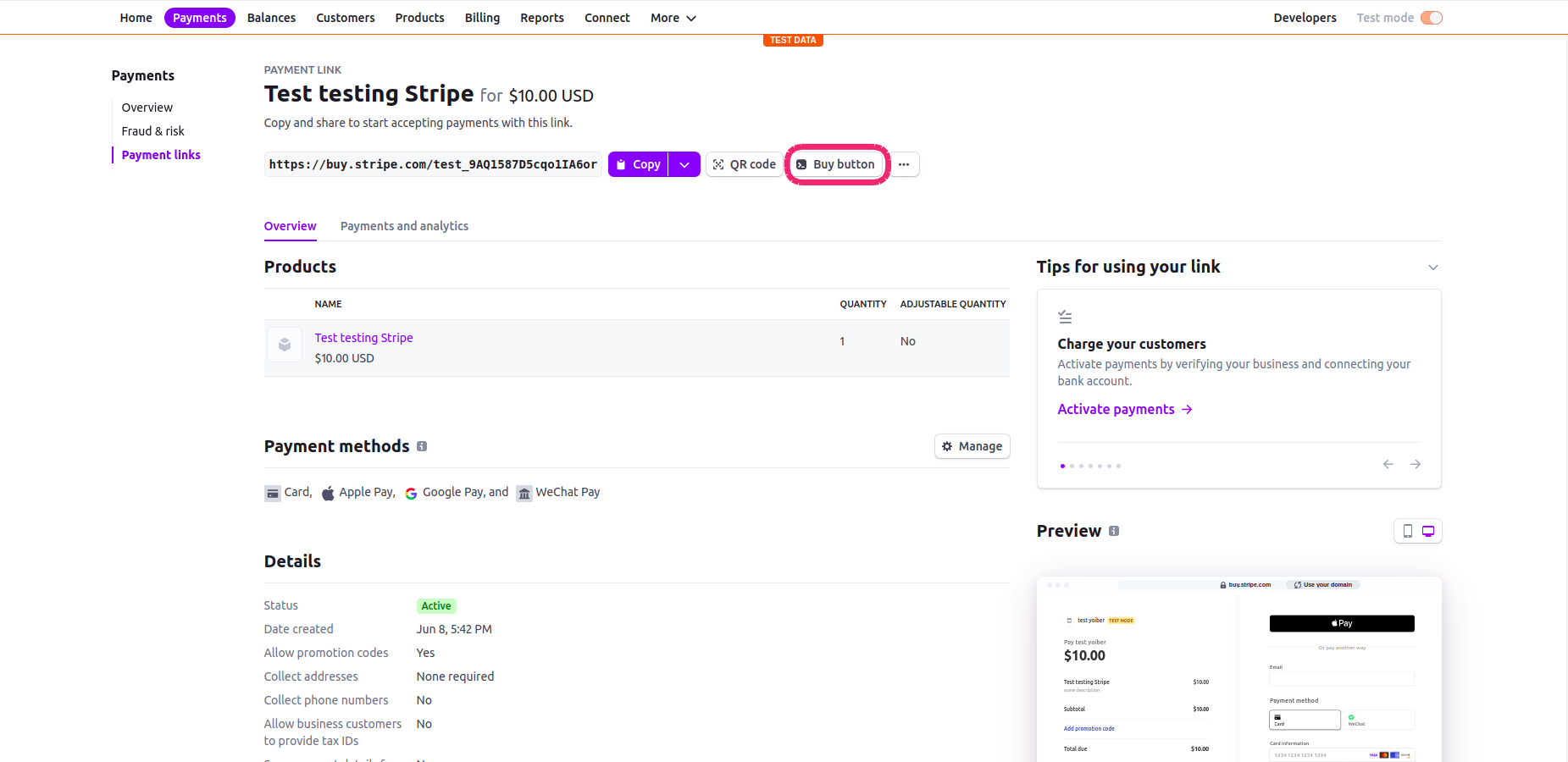The height and width of the screenshot is (762, 1568).
Task: Click the payment link URL field
Action: coord(433,164)
